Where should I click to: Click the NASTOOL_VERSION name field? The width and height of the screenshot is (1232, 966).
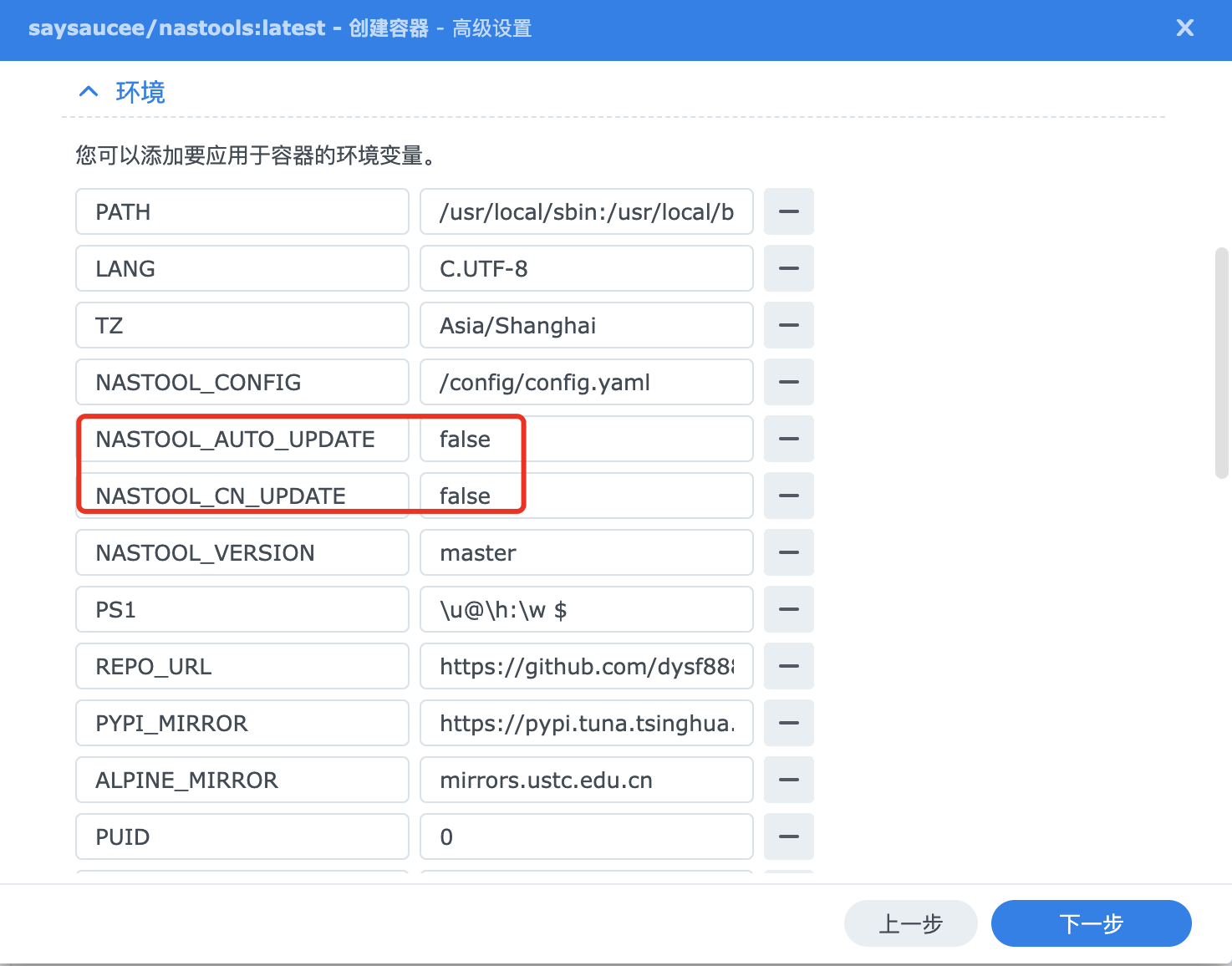242,552
